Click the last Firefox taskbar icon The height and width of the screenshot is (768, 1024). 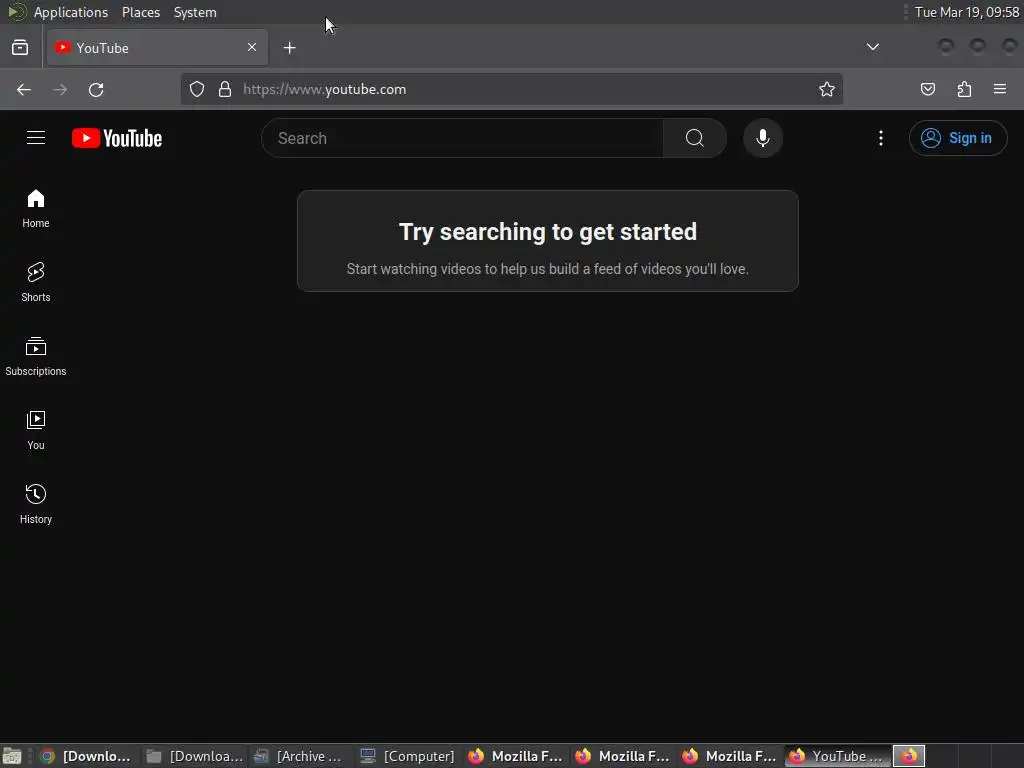909,756
